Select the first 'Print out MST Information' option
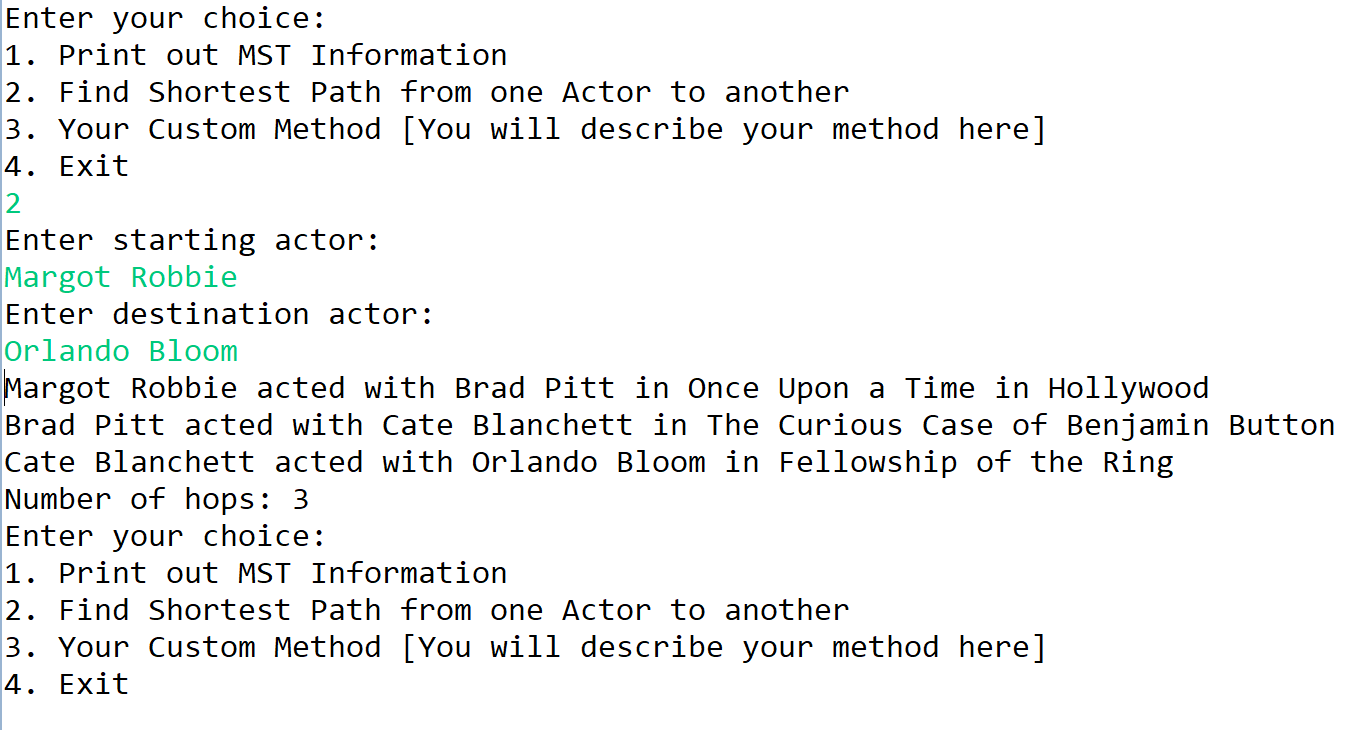 point(256,55)
